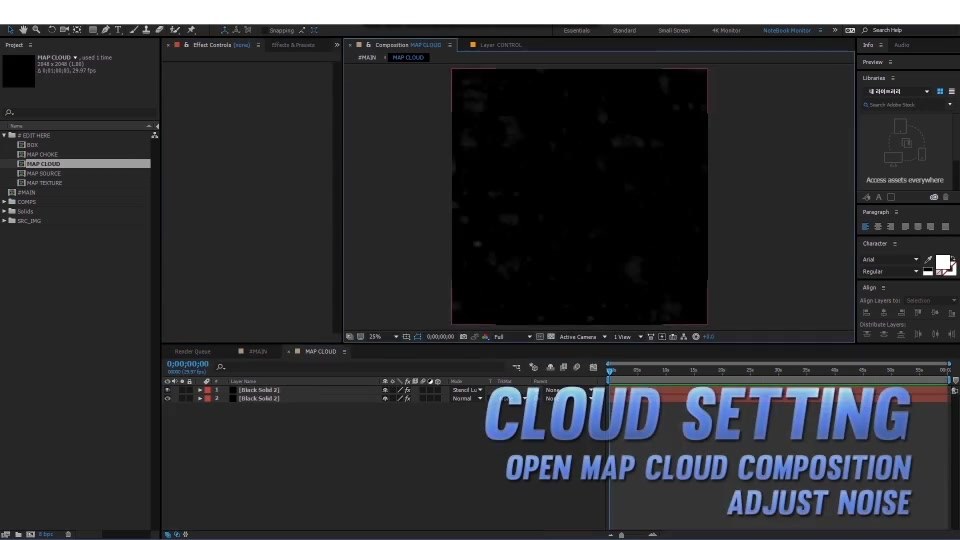Open the composition mini-flowchart in timeline
The width and height of the screenshot is (960, 540).
click(516, 367)
